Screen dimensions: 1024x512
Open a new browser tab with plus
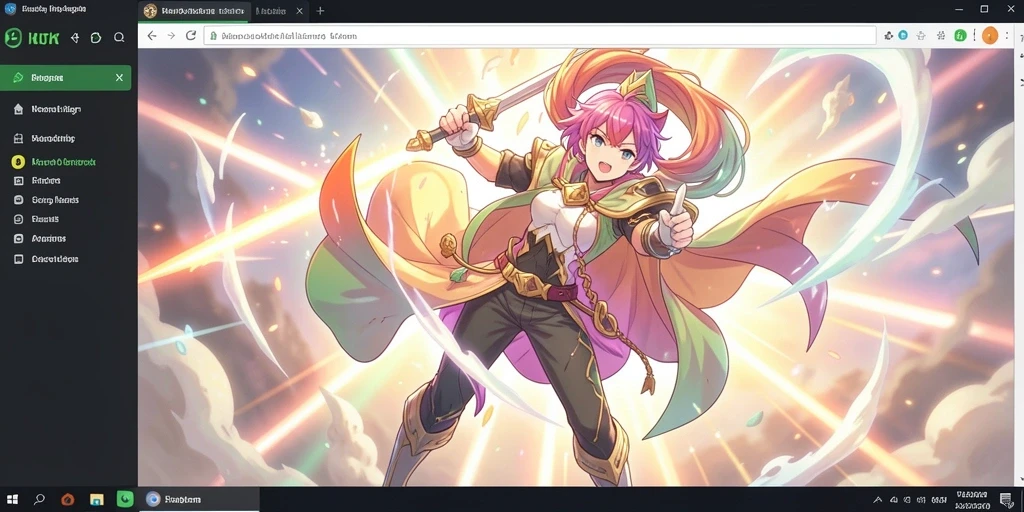320,11
